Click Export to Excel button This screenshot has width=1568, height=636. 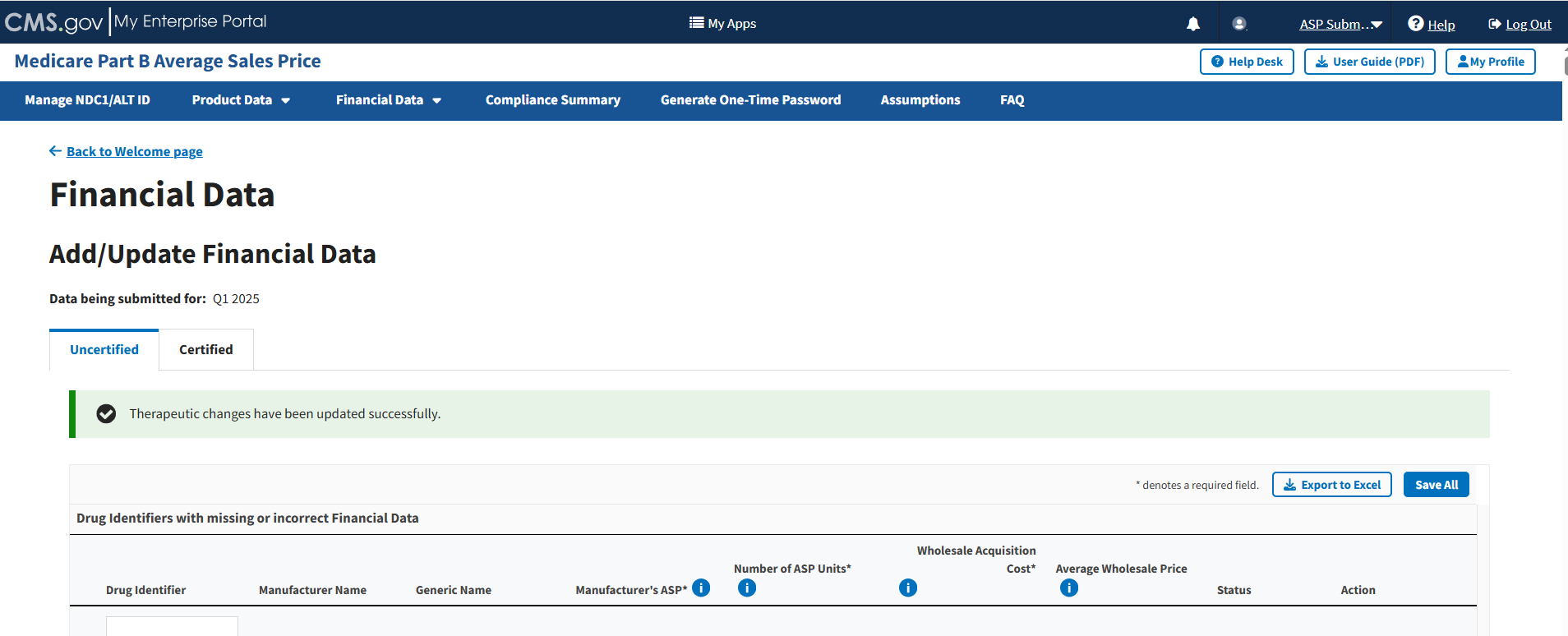click(x=1331, y=485)
